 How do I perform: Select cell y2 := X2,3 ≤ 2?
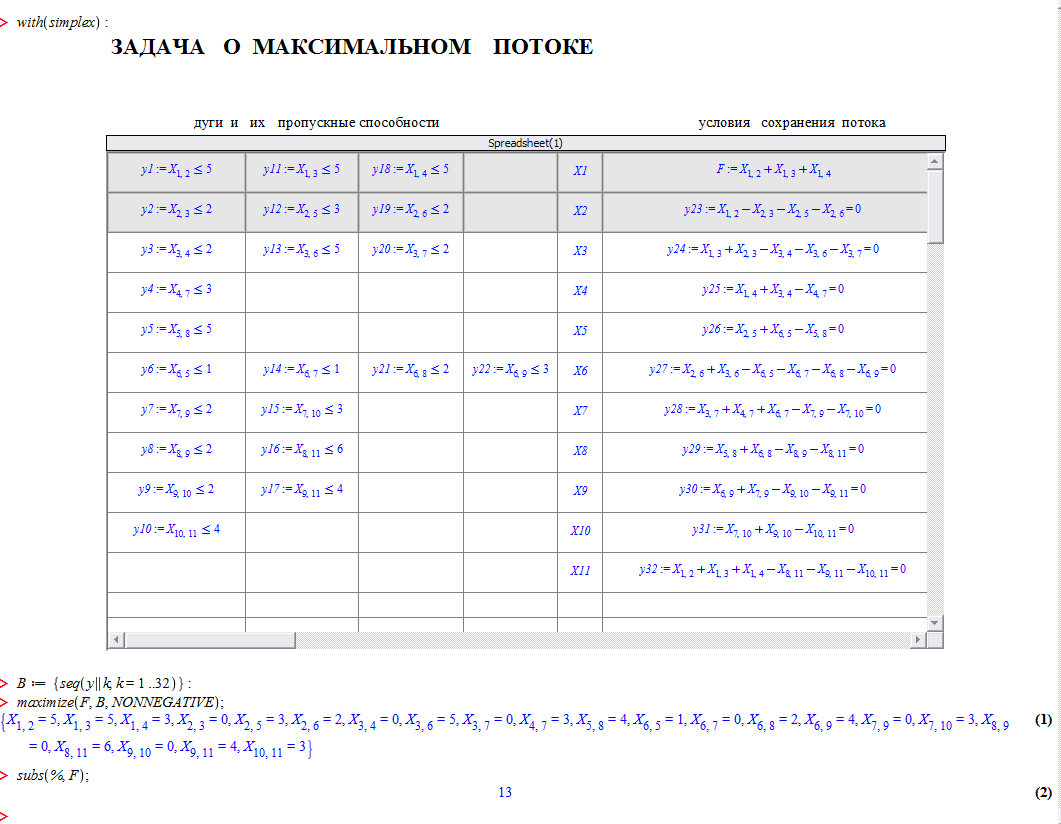coord(177,212)
